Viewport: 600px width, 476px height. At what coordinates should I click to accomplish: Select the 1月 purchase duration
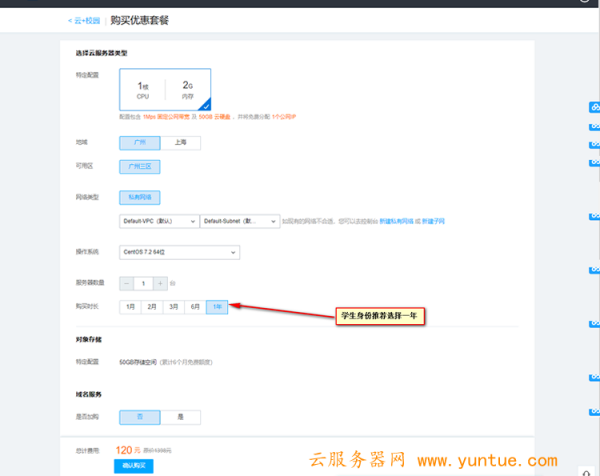pyautogui.click(x=130, y=307)
